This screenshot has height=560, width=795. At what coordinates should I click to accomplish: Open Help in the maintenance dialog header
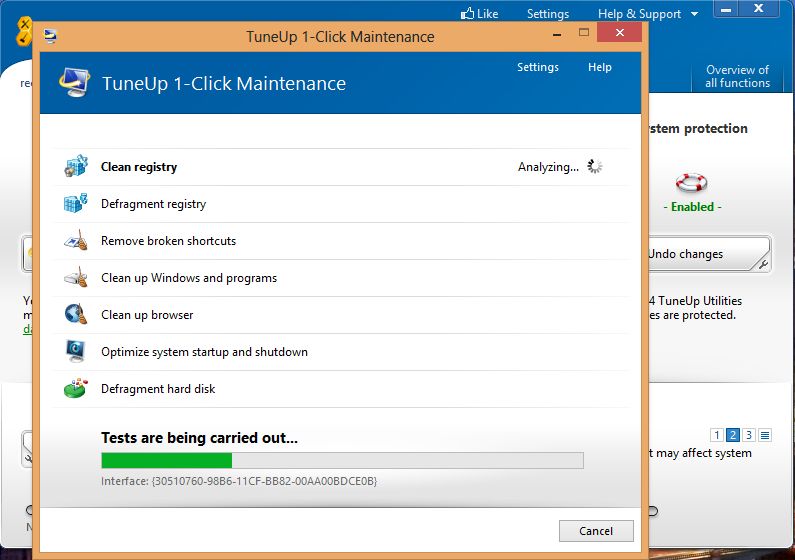(600, 67)
